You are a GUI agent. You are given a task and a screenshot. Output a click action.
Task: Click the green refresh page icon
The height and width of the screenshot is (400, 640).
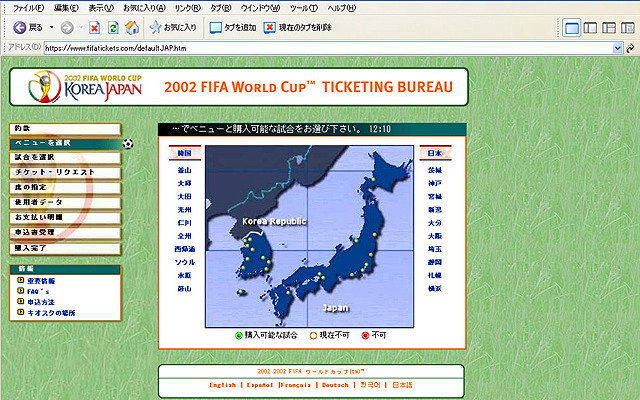tap(113, 27)
